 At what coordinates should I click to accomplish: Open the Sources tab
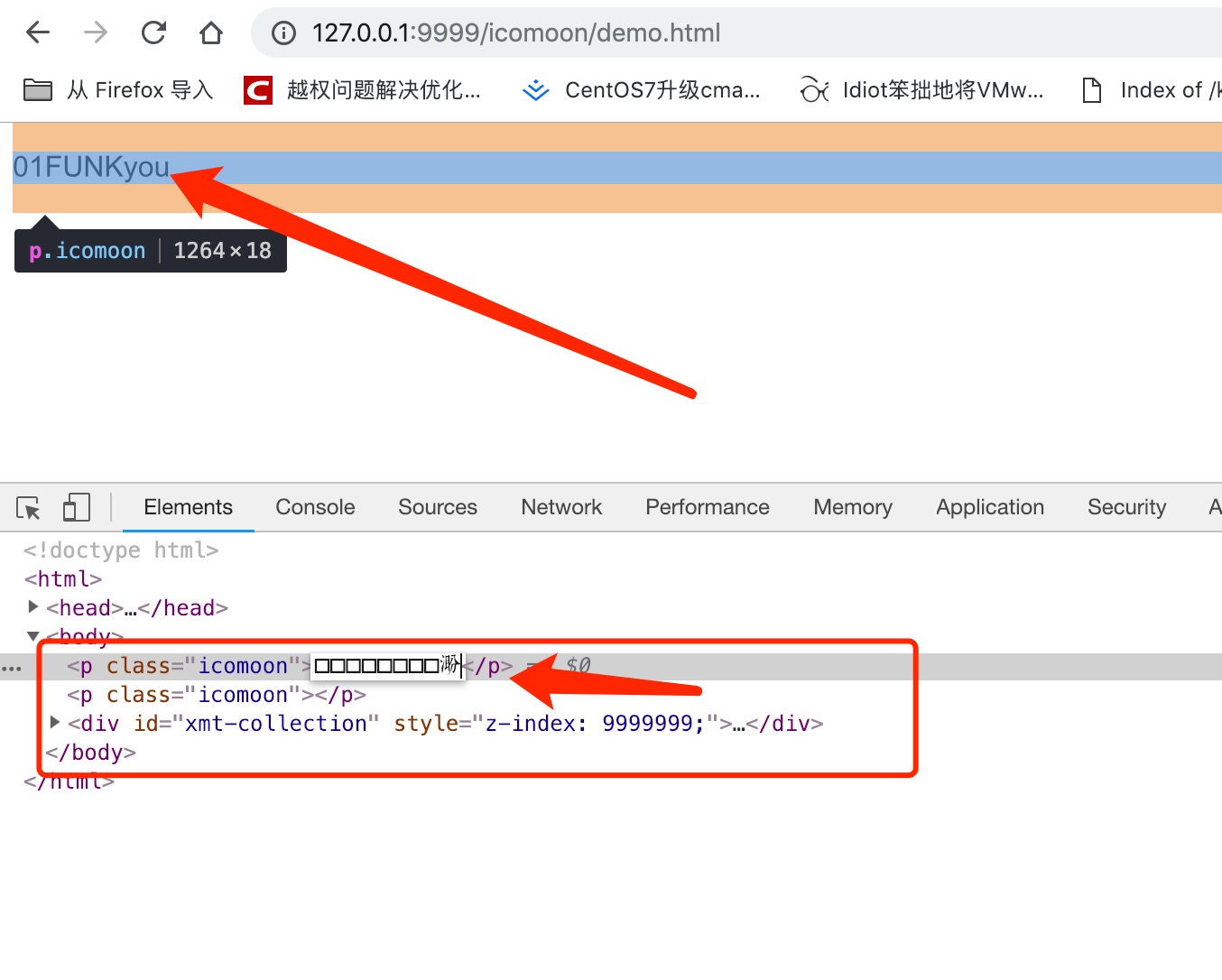pyautogui.click(x=437, y=507)
